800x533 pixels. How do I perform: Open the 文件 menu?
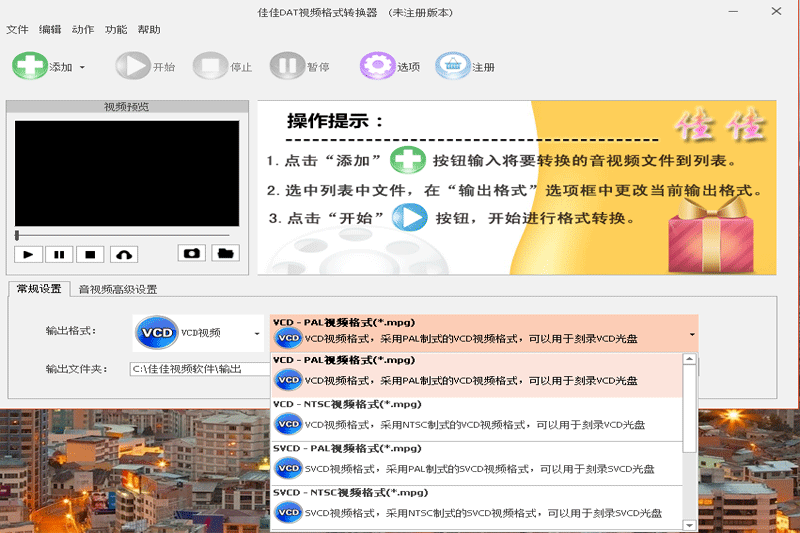click(17, 30)
